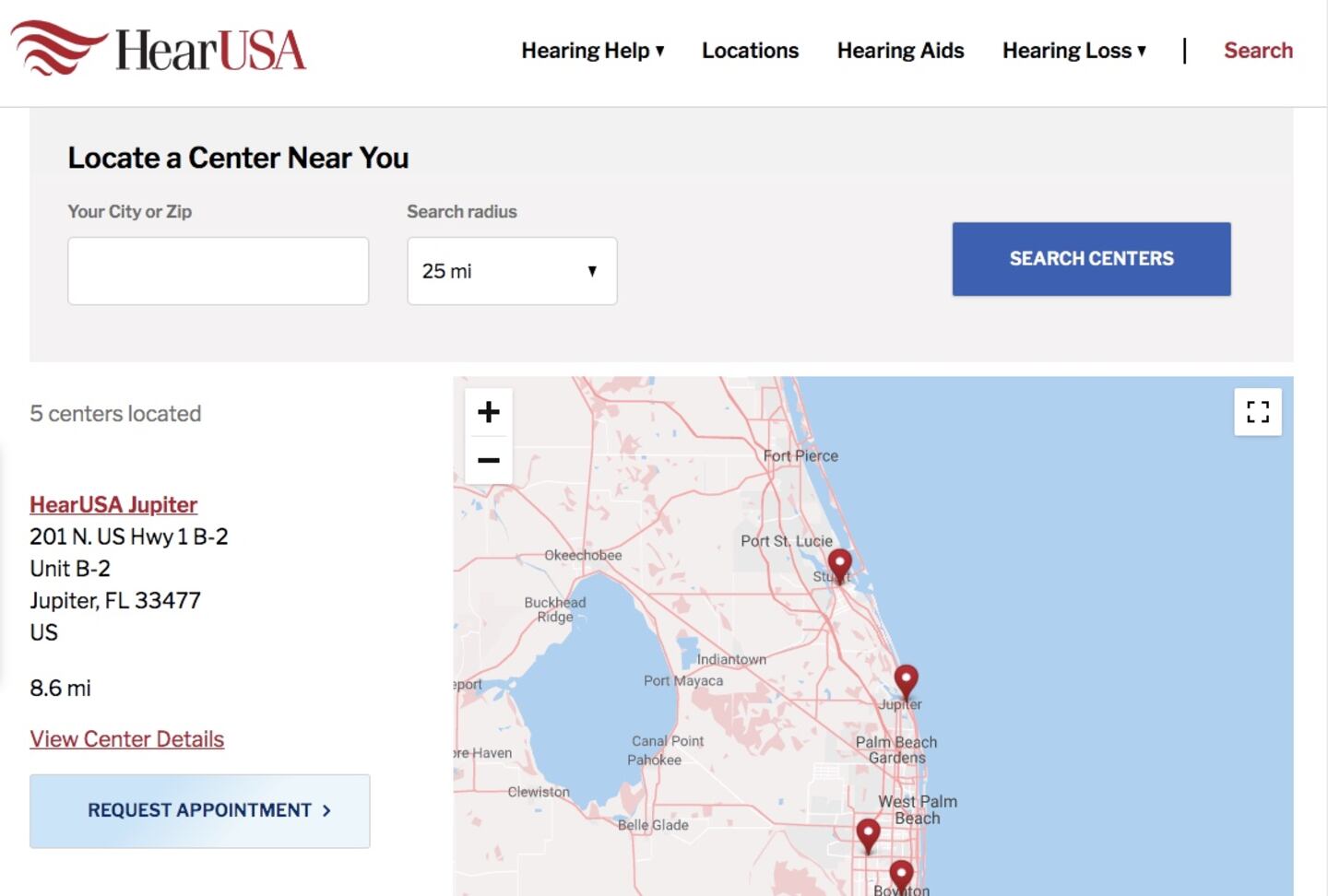
Task: Focus the Your City or Zip field
Action: (219, 271)
